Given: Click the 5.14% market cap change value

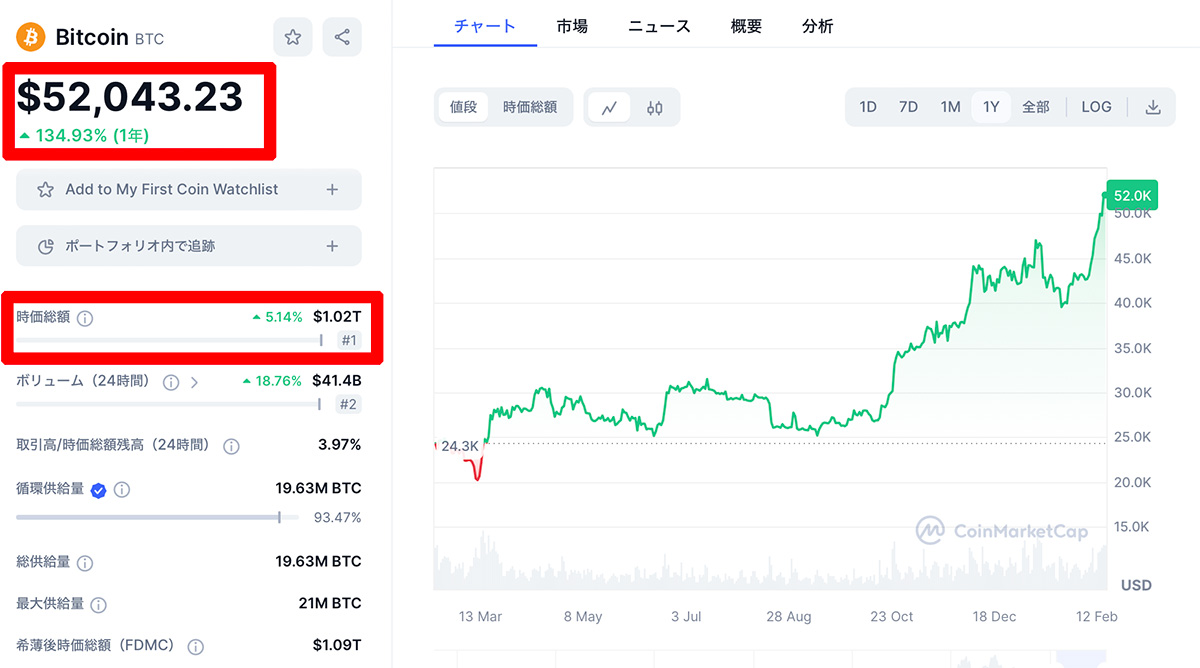Looking at the screenshot, I should coord(277,317).
